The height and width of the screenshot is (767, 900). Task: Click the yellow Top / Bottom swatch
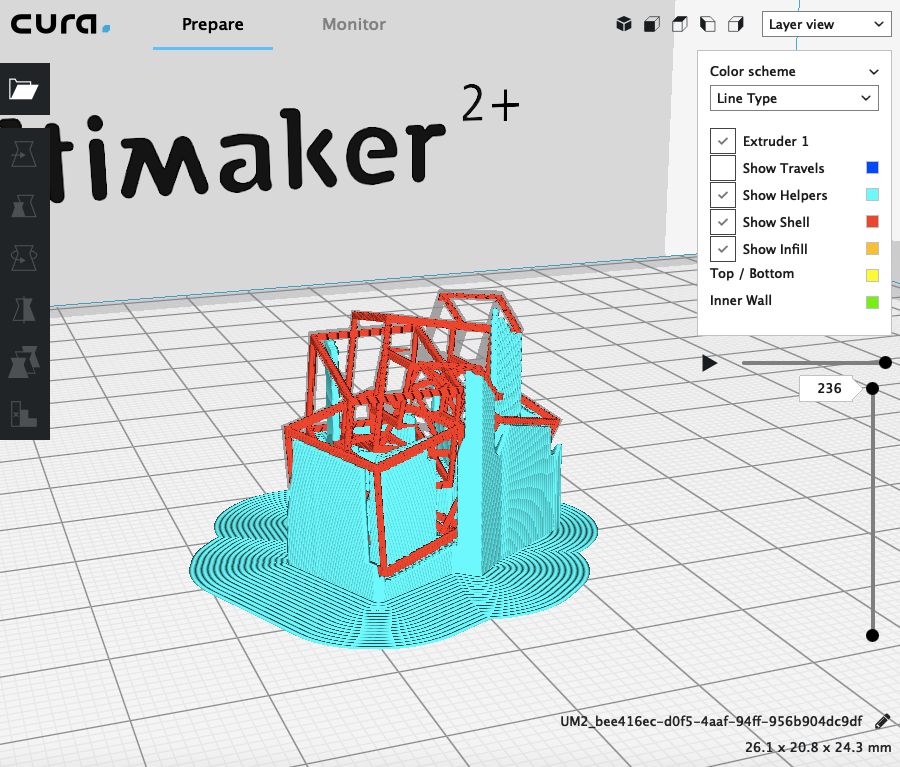pyautogui.click(x=872, y=276)
